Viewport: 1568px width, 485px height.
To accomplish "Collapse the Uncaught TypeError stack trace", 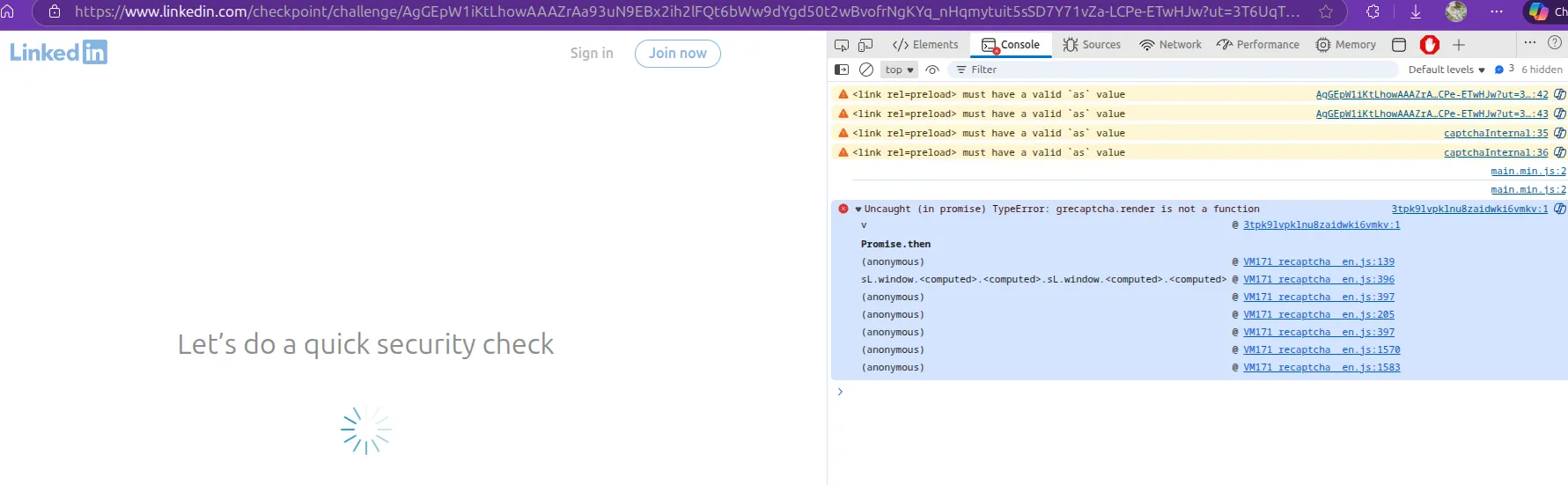I will coord(858,209).
